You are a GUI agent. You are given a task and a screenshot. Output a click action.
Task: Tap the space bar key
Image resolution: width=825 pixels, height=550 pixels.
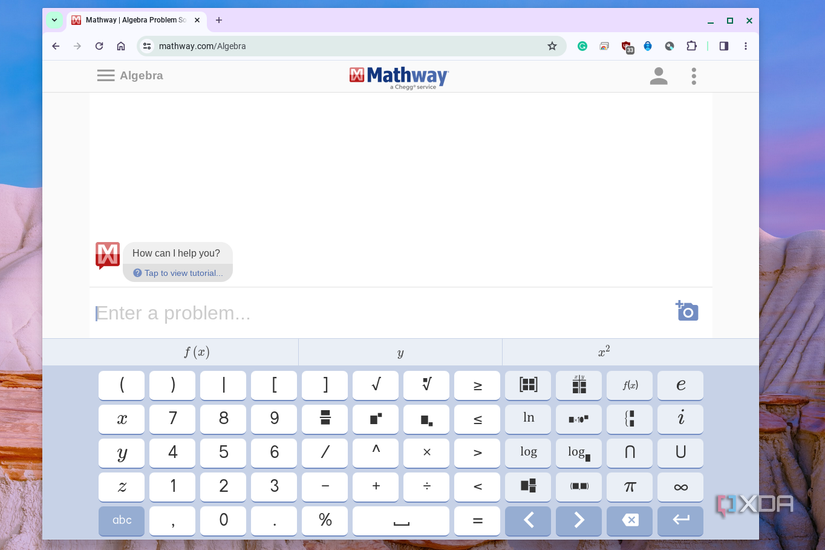pyautogui.click(x=401, y=520)
